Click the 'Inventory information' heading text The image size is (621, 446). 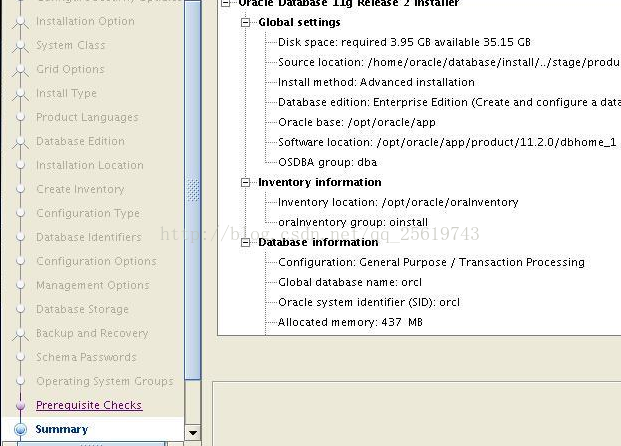[320, 183]
